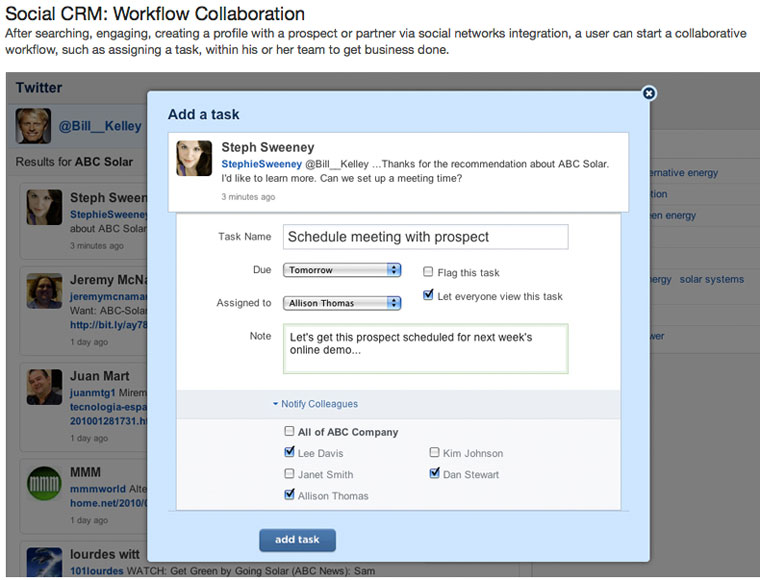Uncheck Lee Davis notification
This screenshot has width=760, height=580.
(289, 452)
